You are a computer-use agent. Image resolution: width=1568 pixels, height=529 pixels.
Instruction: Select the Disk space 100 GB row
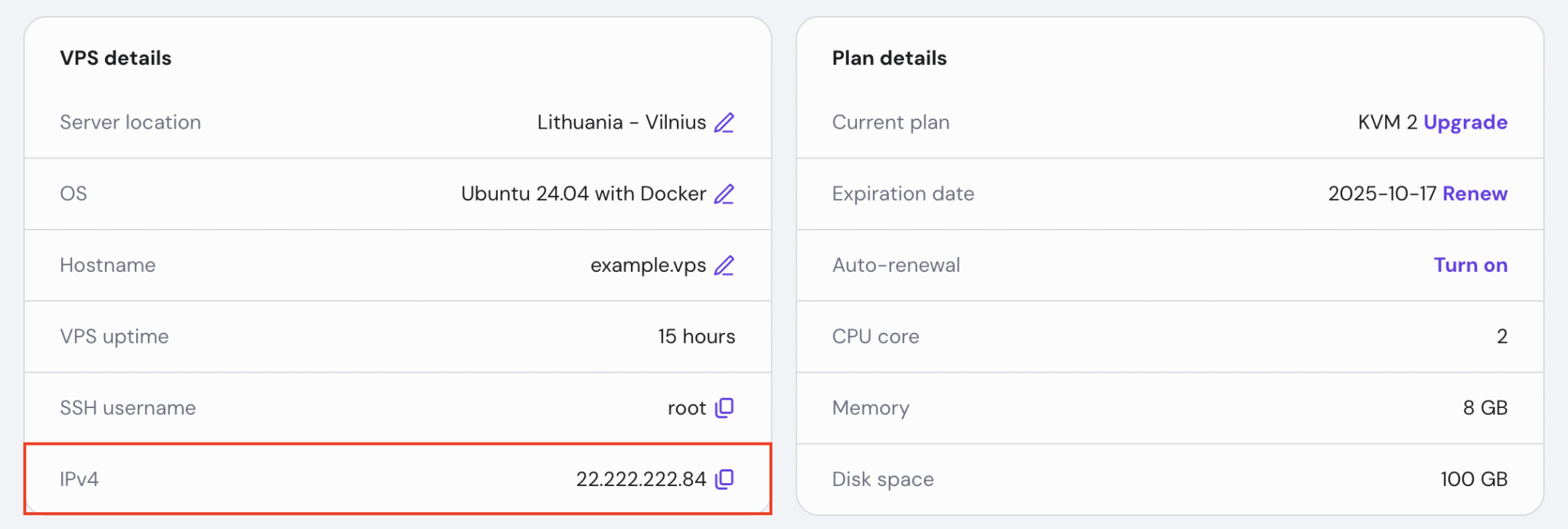point(1170,479)
